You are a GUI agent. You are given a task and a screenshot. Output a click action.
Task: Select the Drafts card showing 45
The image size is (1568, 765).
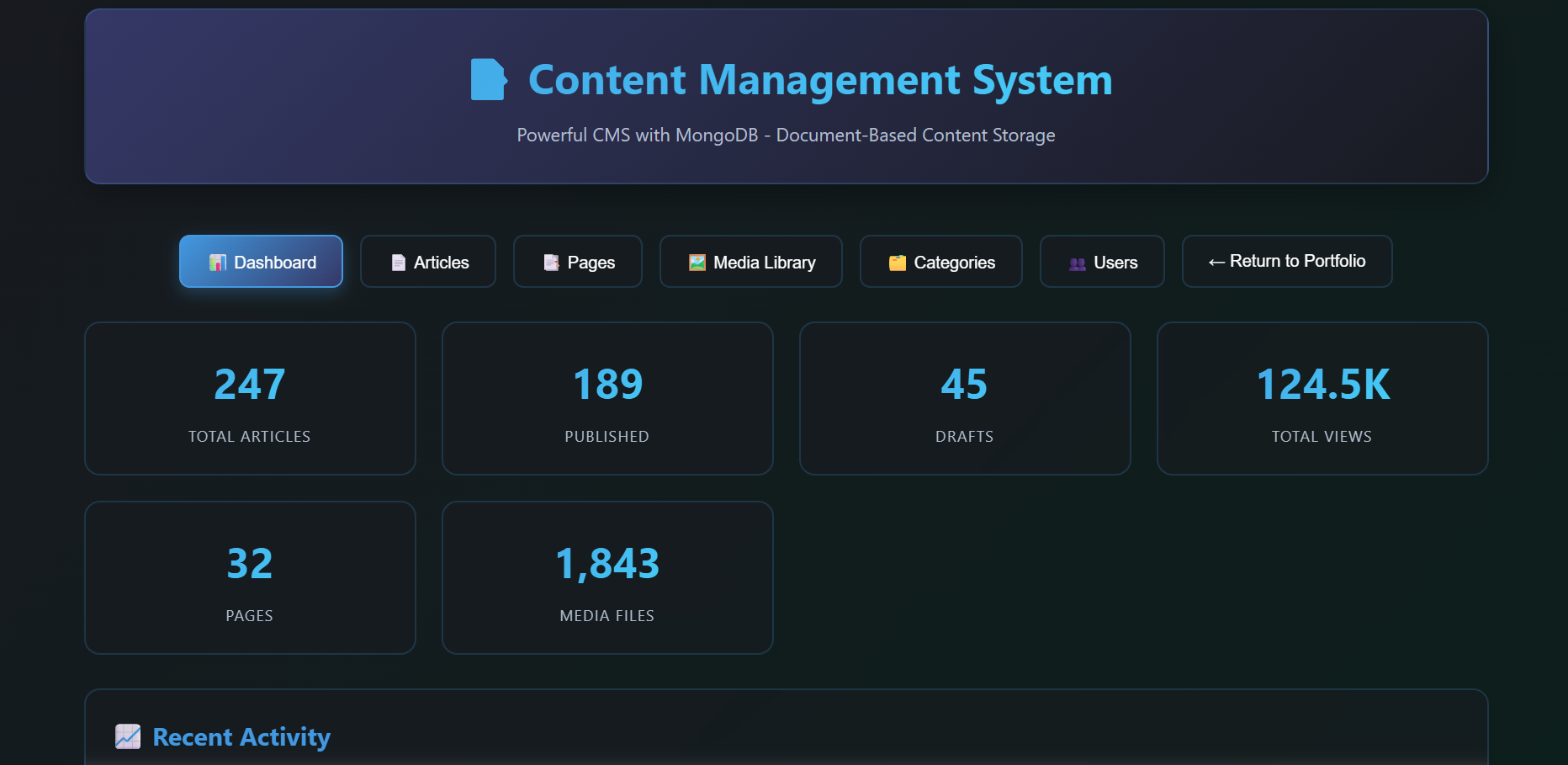pos(965,398)
